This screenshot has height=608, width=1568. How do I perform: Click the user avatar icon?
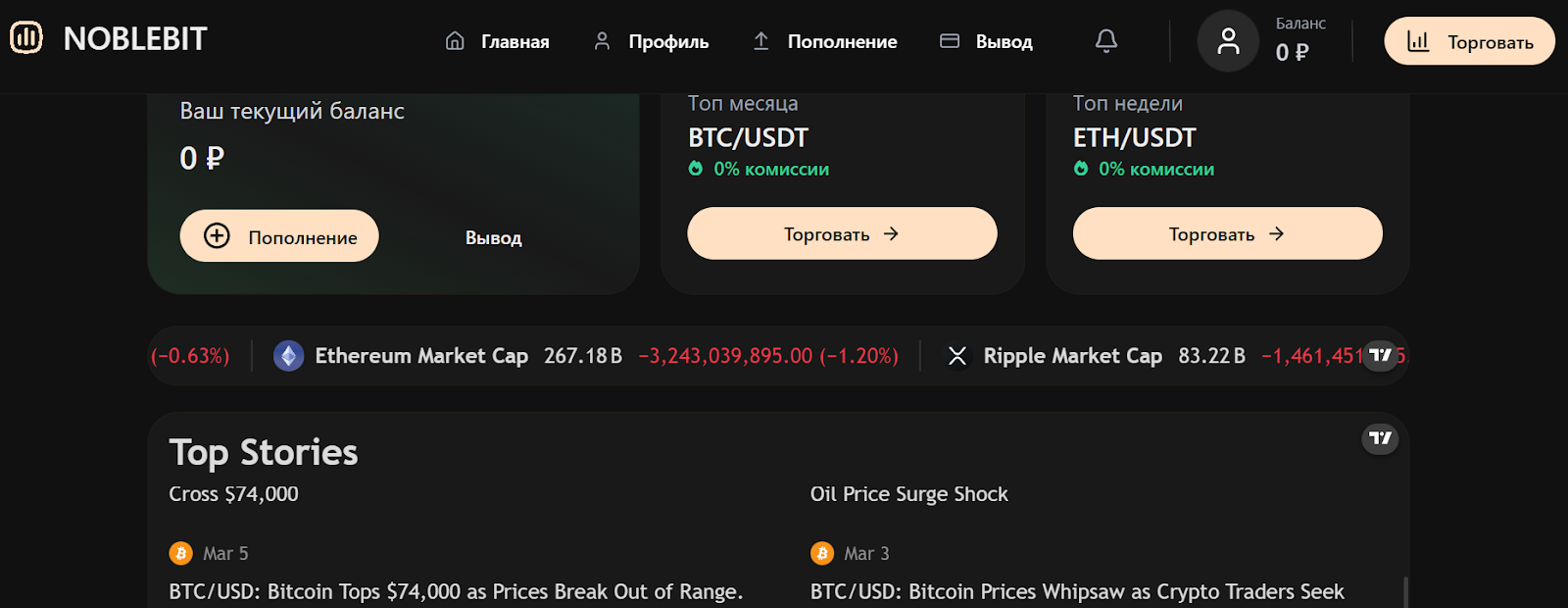point(1228,41)
